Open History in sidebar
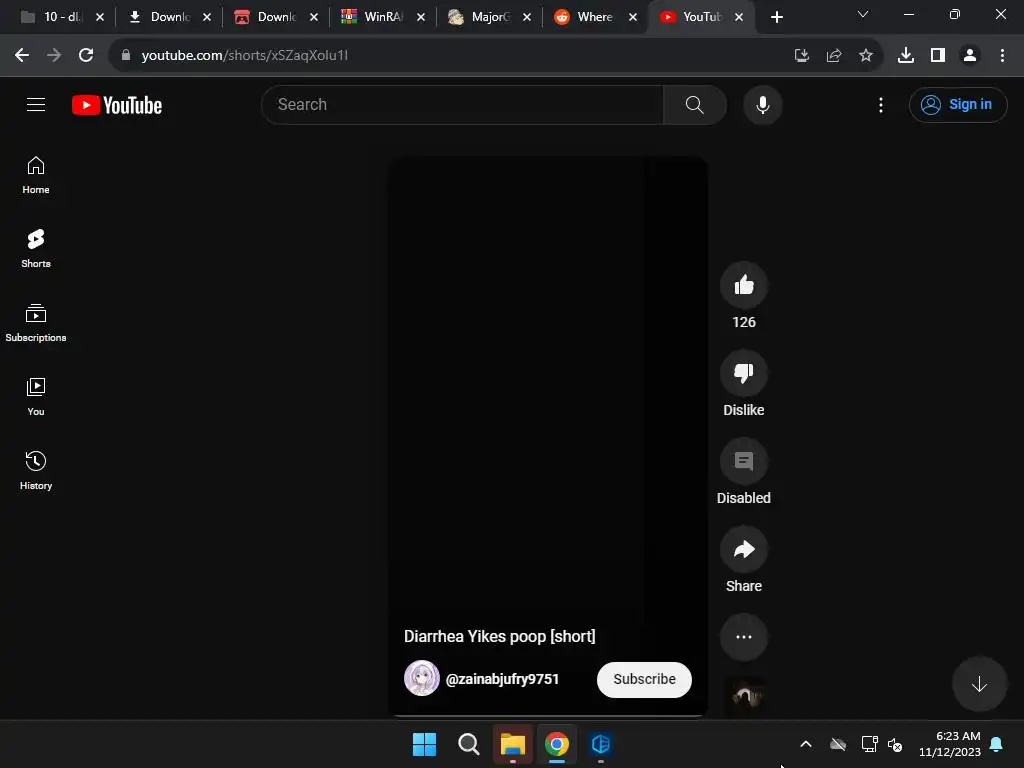1024x768 pixels. pos(36,470)
